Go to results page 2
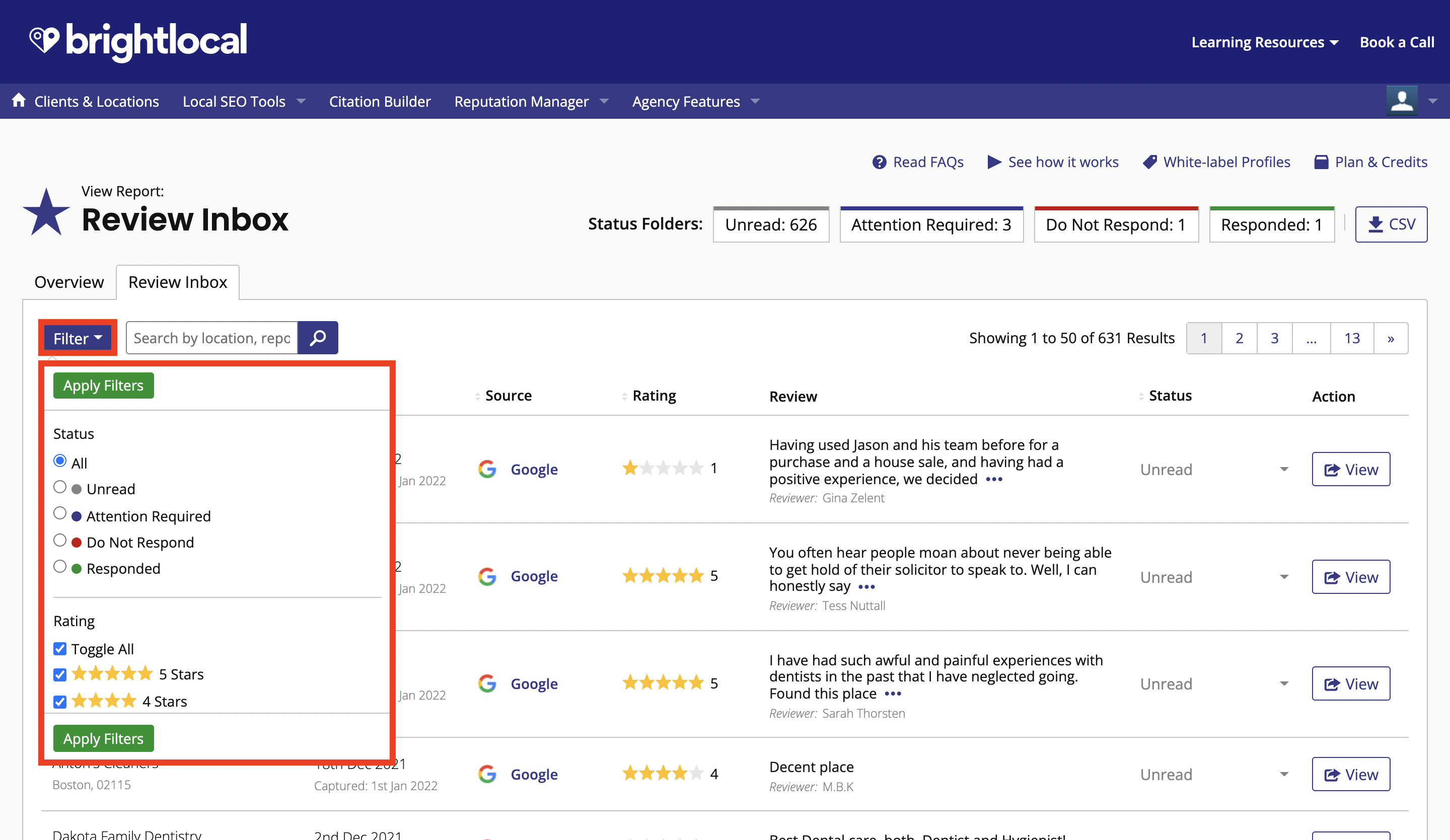The image size is (1450, 840). click(x=1240, y=338)
